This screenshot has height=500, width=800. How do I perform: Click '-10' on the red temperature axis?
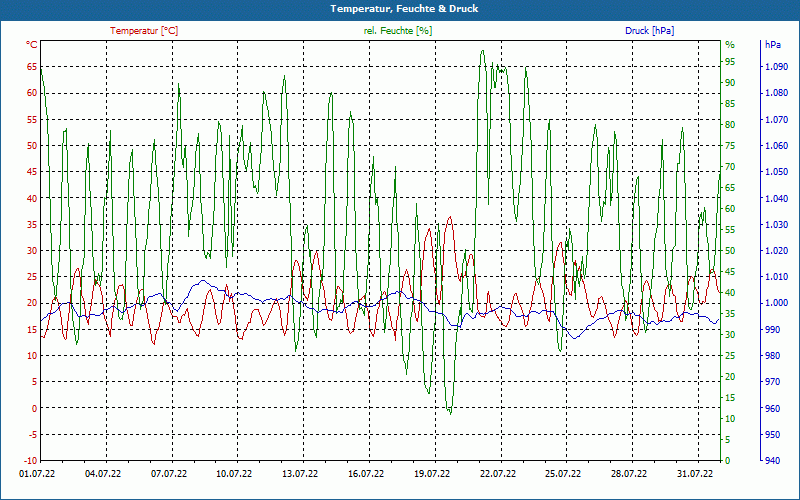pos(31,461)
